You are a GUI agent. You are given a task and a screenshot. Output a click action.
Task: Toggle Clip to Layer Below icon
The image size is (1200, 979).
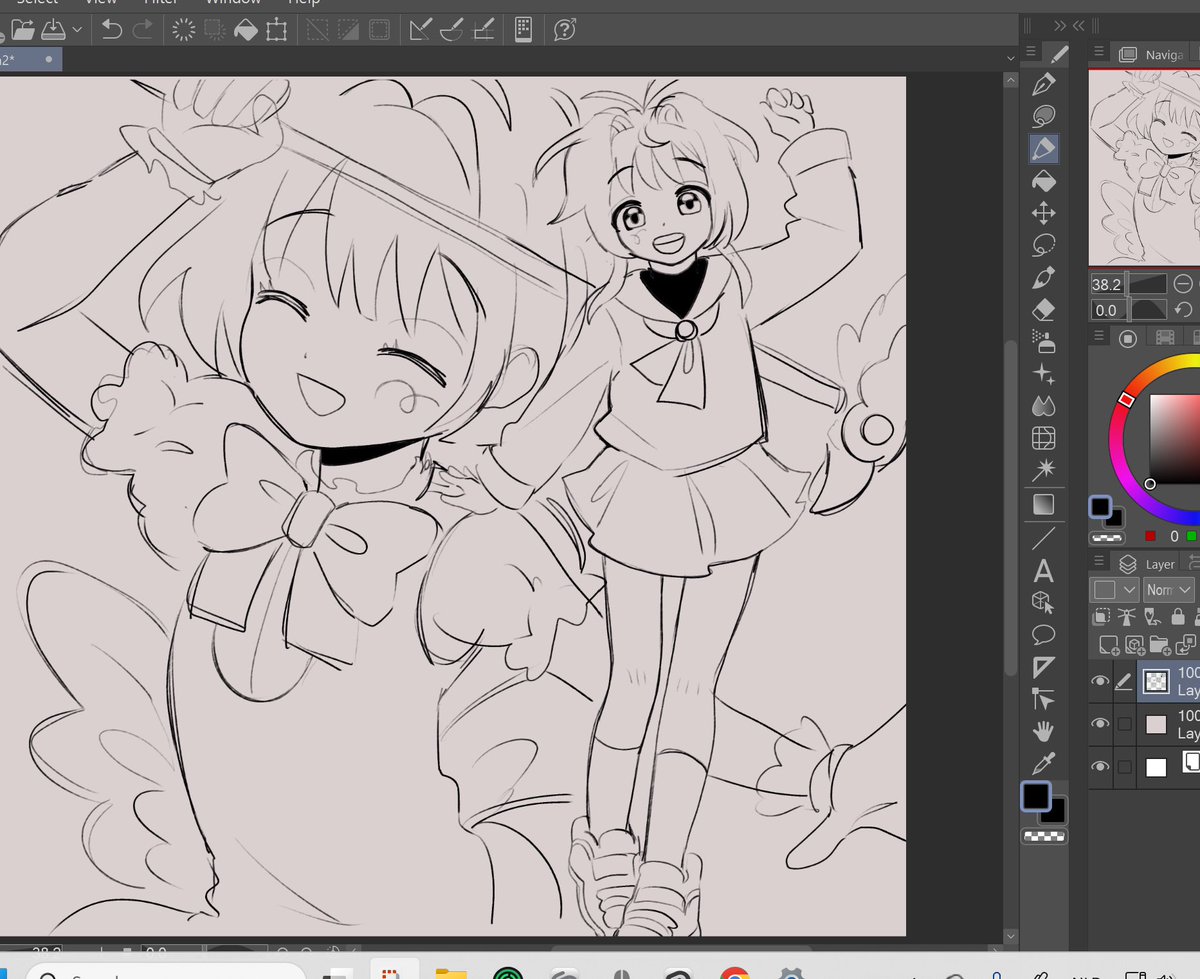pyautogui.click(x=1102, y=616)
